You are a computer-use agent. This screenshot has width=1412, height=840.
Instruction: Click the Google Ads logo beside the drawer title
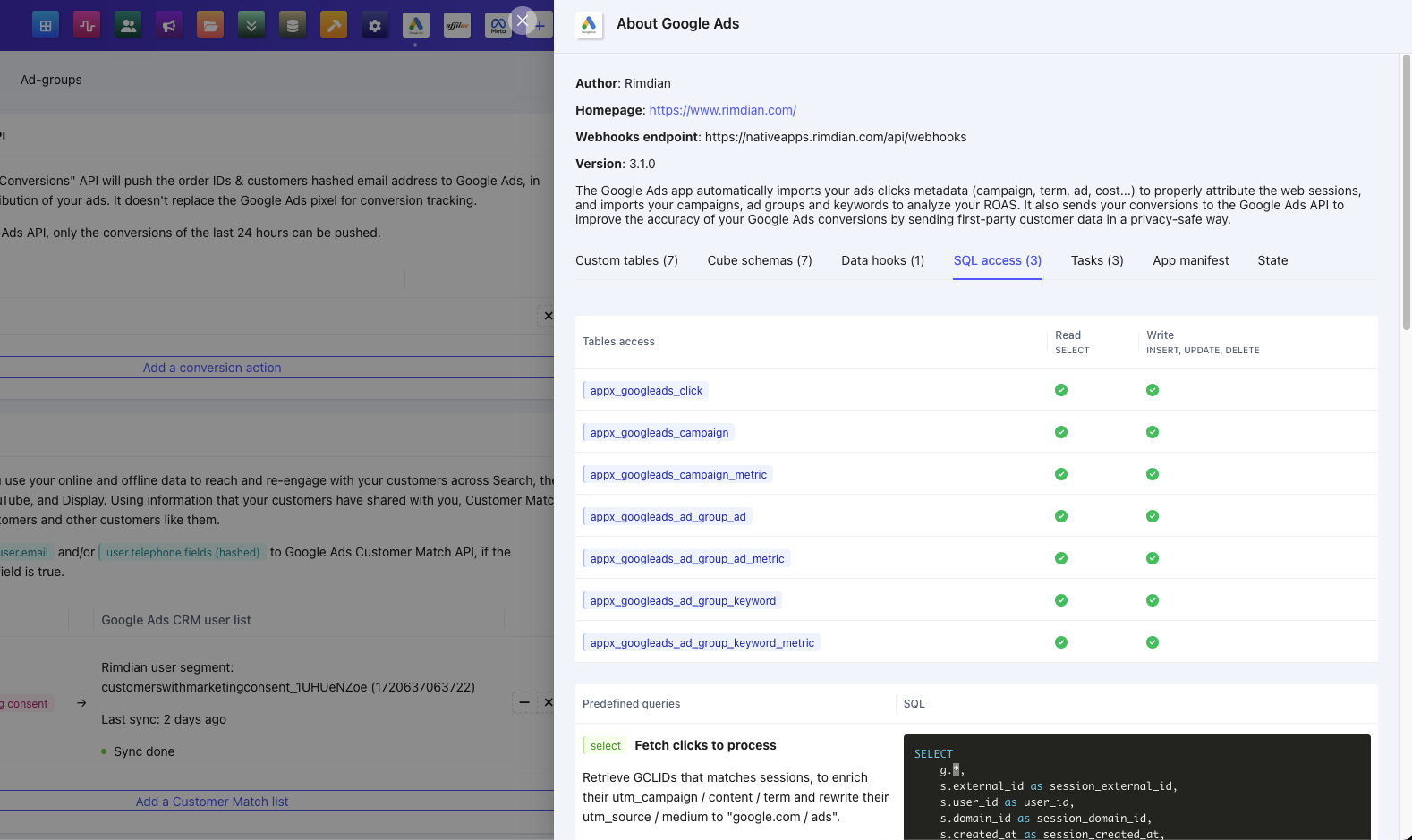click(589, 25)
